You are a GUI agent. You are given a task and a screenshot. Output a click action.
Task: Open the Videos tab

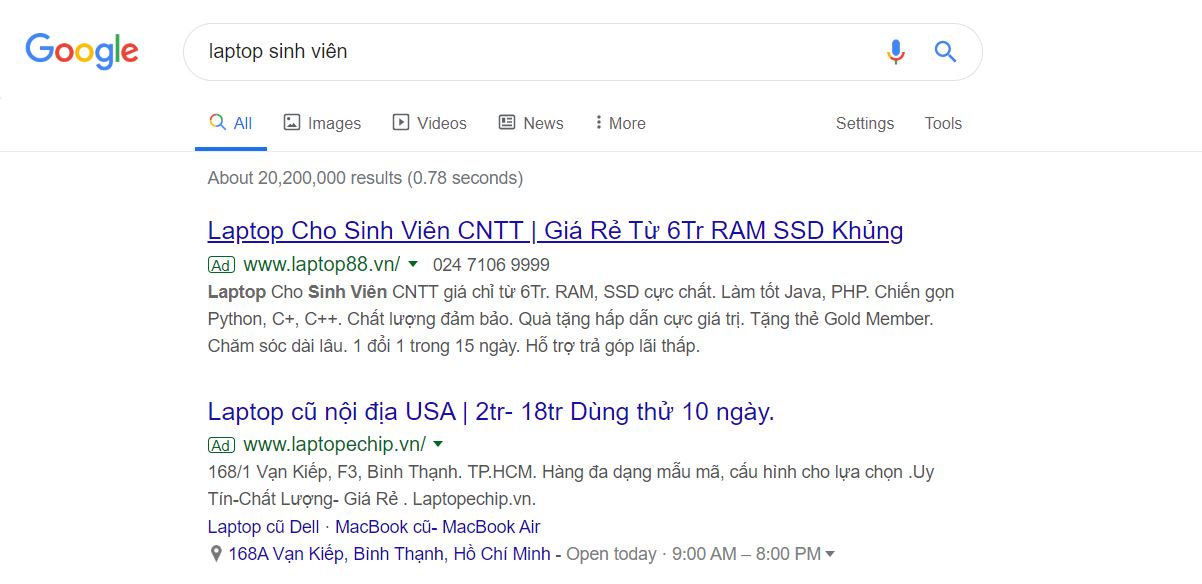[x=430, y=123]
